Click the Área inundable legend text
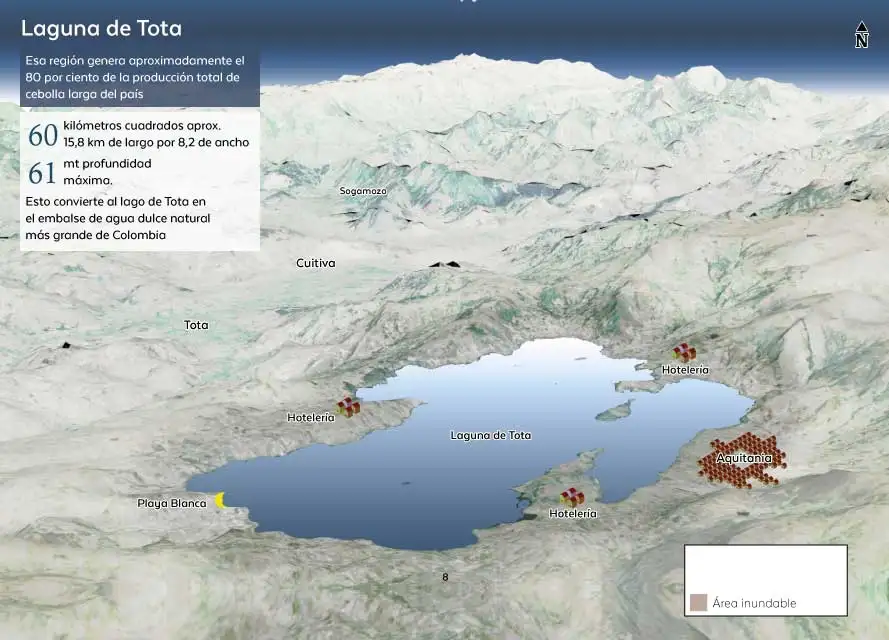 [x=754, y=603]
